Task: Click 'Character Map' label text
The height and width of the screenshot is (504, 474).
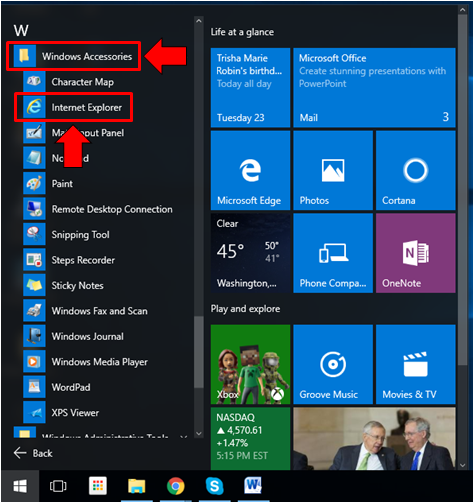Action: [x=82, y=82]
